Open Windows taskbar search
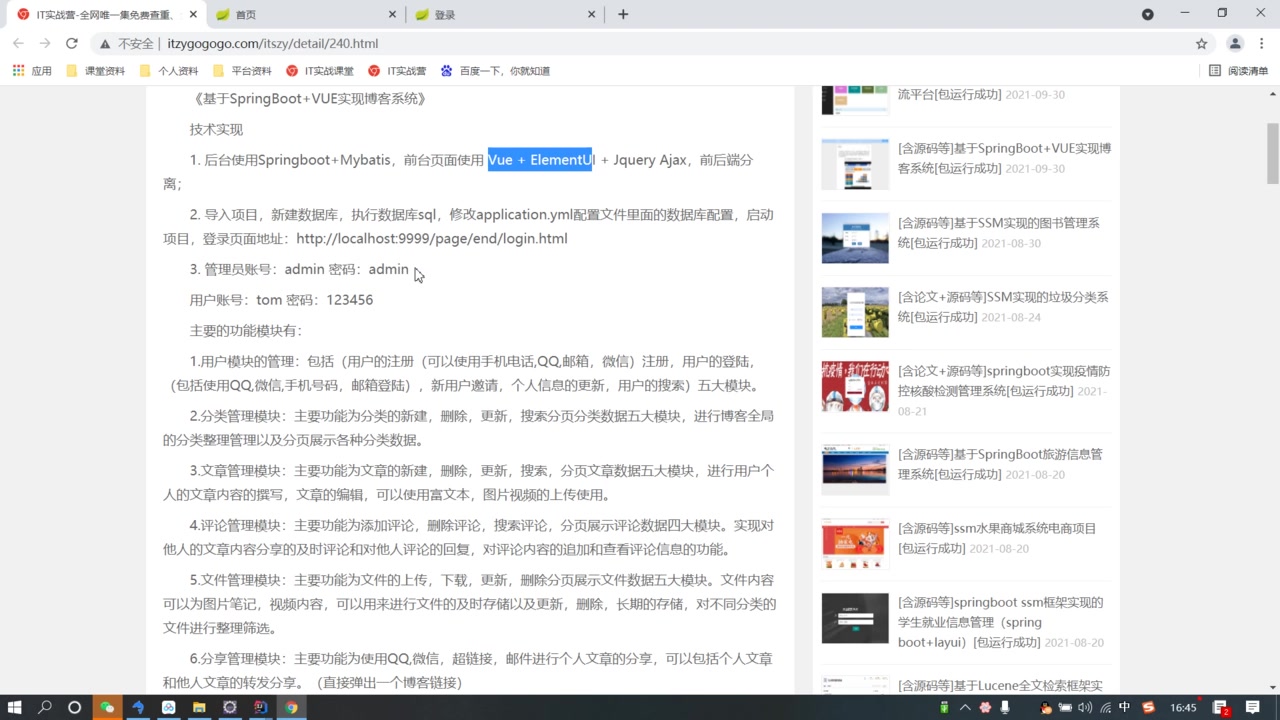This screenshot has width=1280, height=720. point(45,707)
